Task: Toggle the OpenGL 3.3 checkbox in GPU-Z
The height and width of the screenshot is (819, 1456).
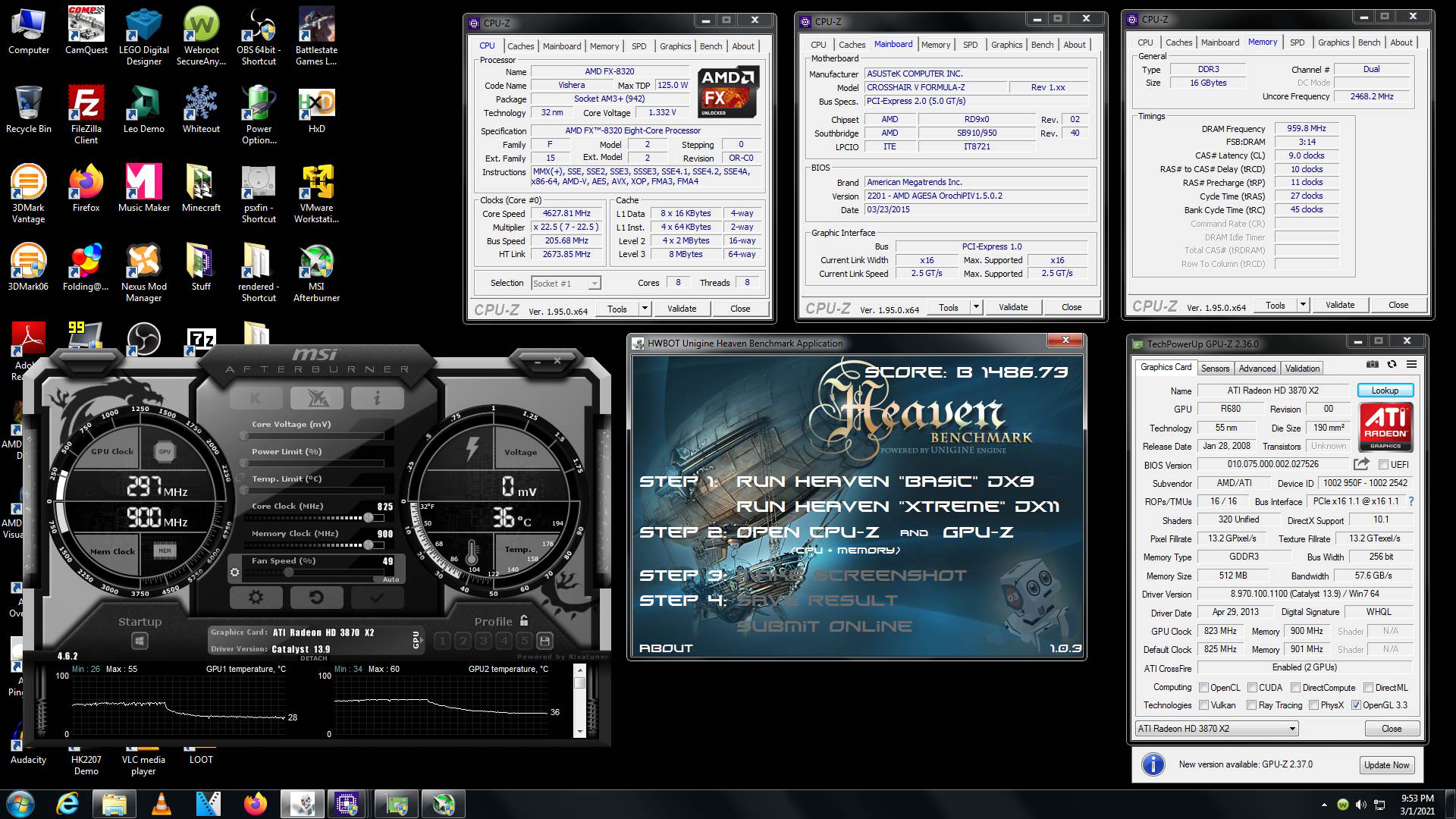Action: click(x=1356, y=705)
